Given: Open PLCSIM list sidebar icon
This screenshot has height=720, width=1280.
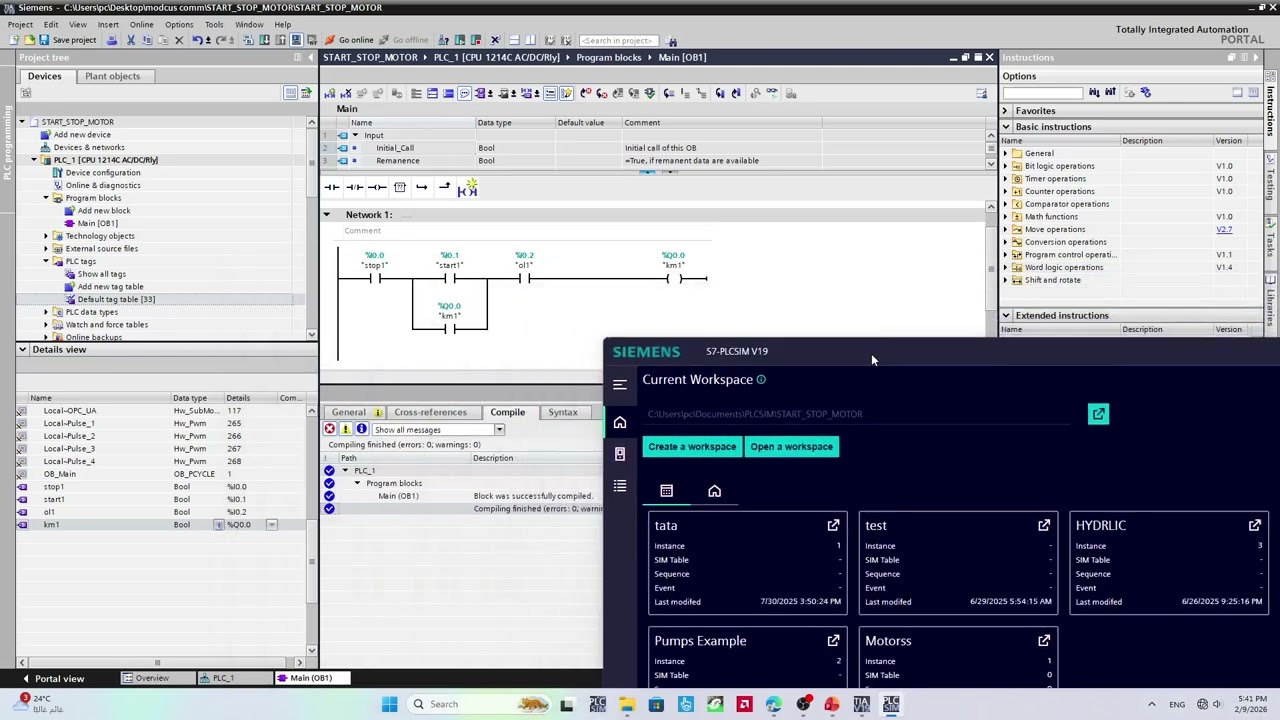Looking at the screenshot, I should click(620, 486).
